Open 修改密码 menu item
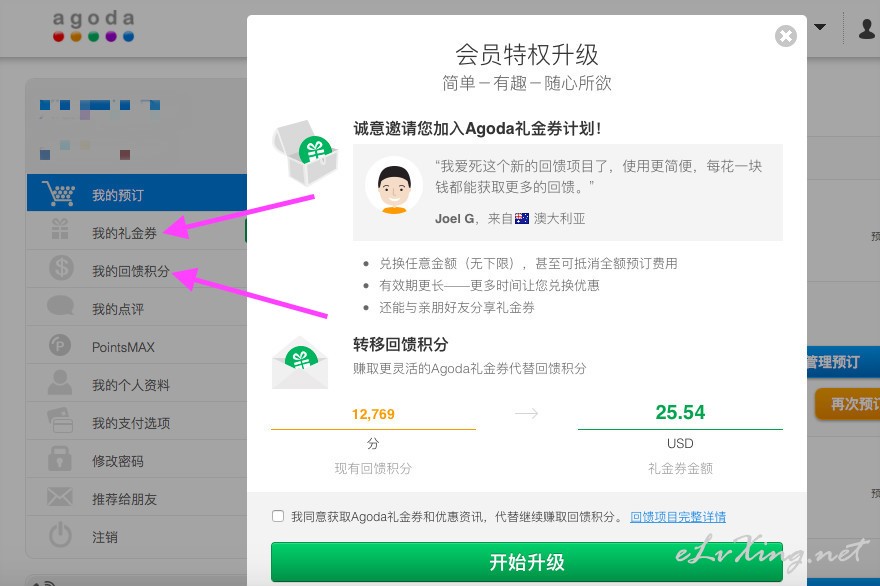 (x=136, y=460)
